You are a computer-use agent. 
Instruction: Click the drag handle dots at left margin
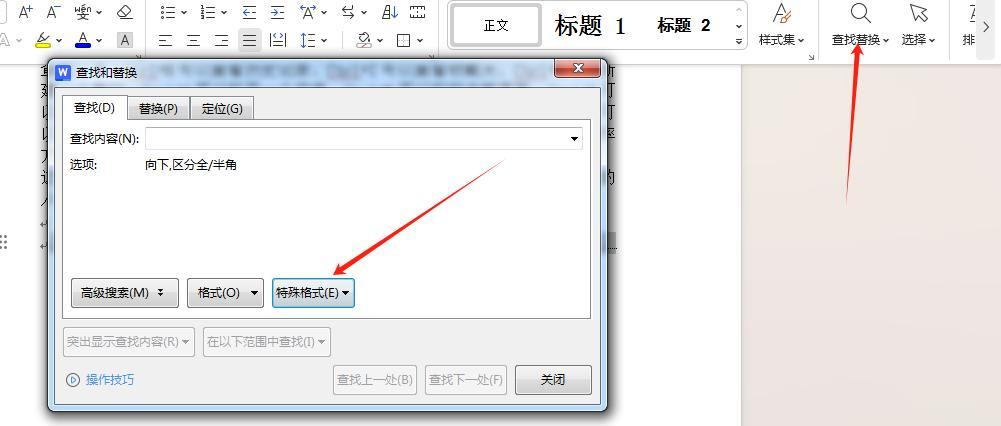[x=4, y=242]
